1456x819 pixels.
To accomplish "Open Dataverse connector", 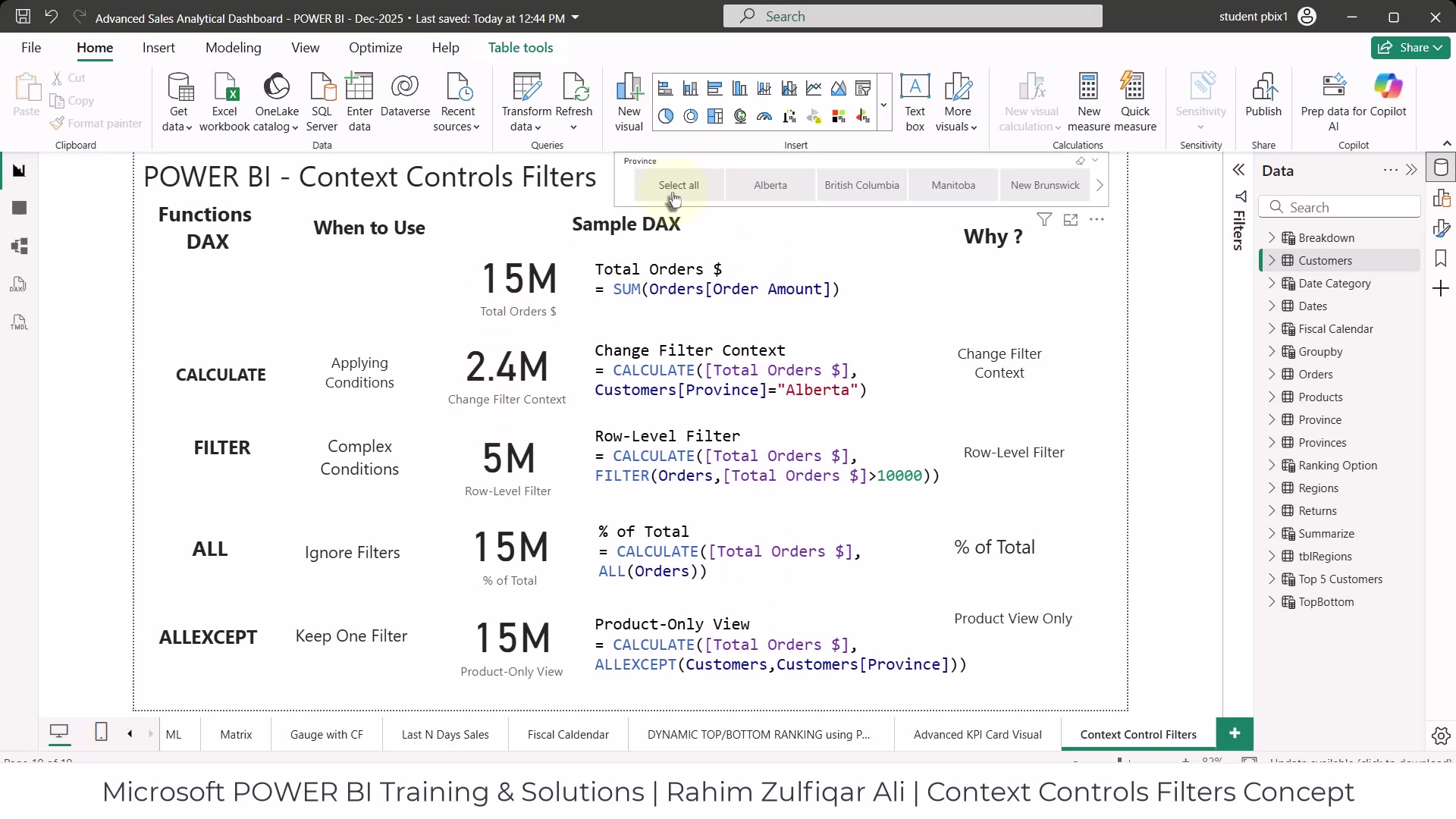I will [x=405, y=96].
